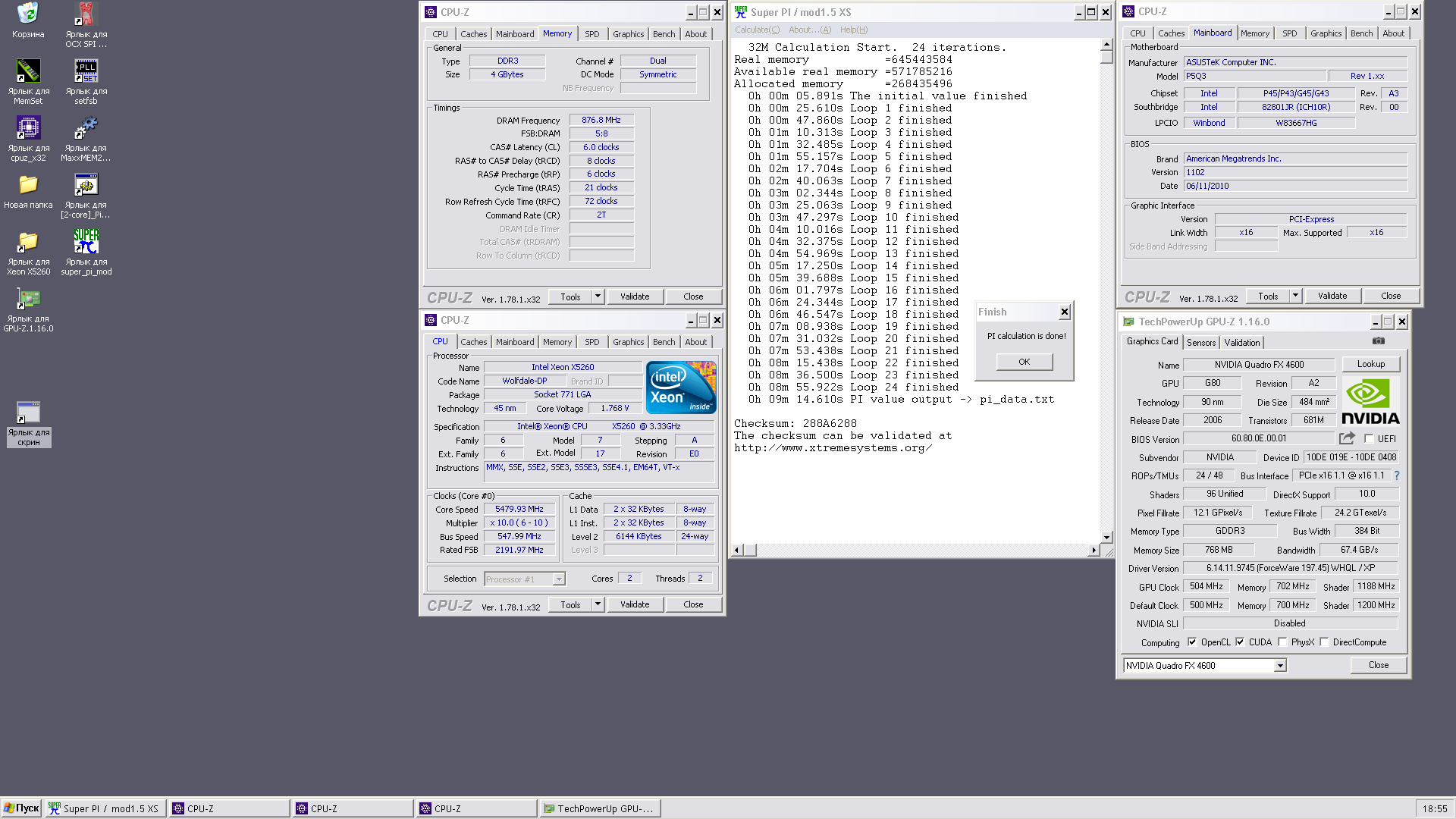Open the MemSet shortcut icon
The width and height of the screenshot is (1456, 819).
[28, 71]
